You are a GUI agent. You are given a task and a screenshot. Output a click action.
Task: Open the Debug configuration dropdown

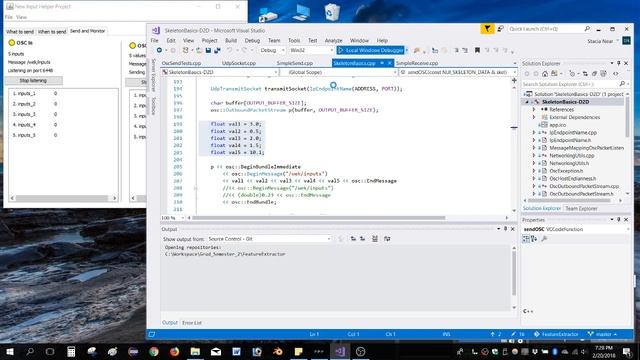point(272,50)
